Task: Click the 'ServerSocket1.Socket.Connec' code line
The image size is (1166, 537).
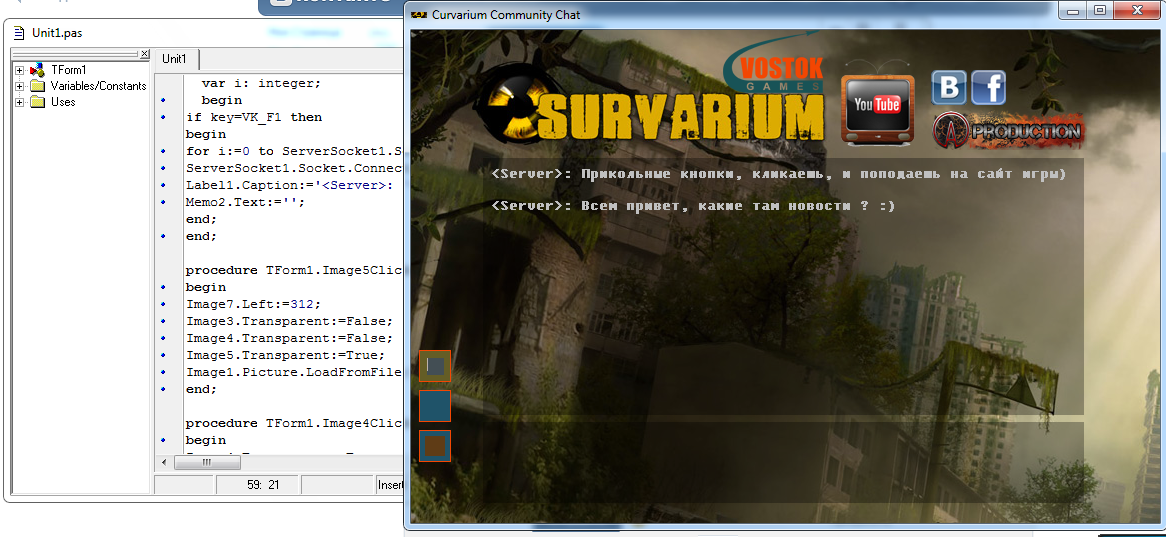Action: click(x=294, y=169)
